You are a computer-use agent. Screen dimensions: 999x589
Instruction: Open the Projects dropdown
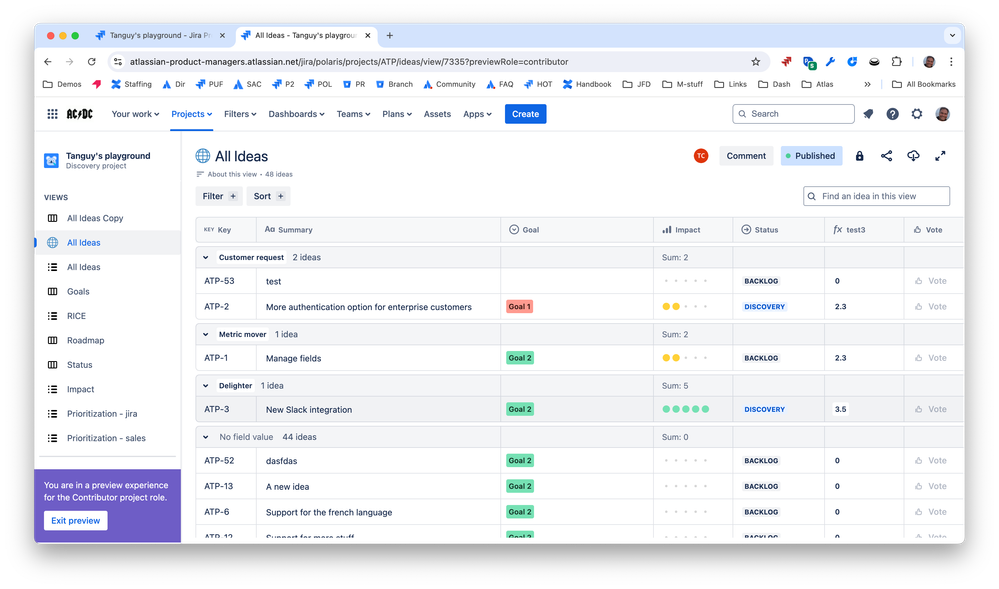click(191, 114)
